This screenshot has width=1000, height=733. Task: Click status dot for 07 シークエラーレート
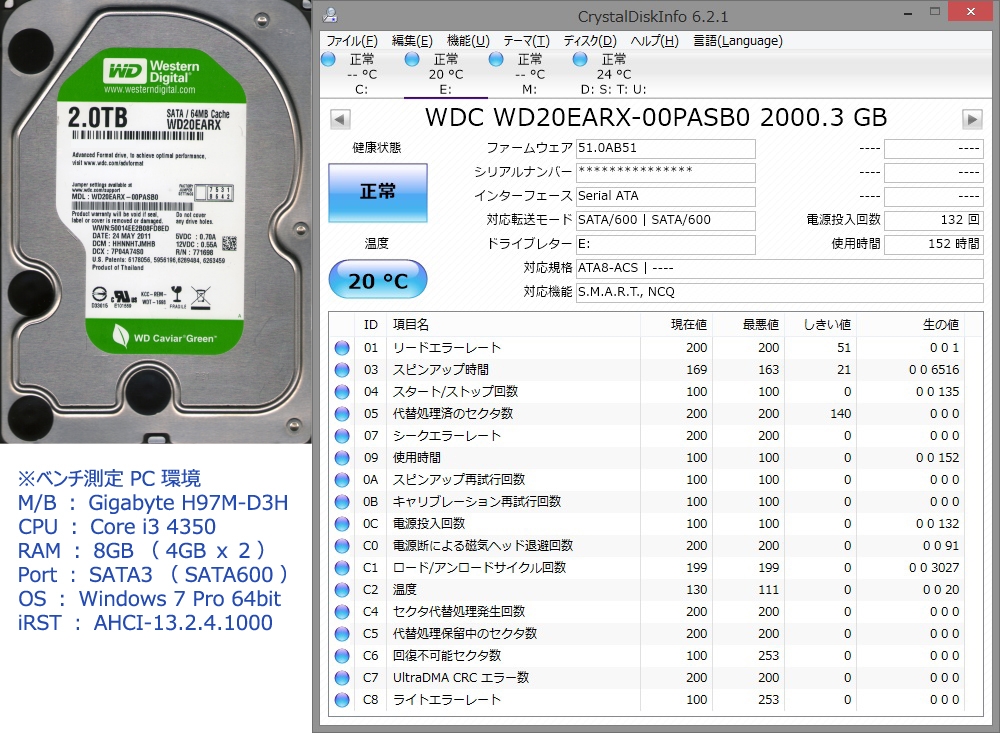coord(342,436)
